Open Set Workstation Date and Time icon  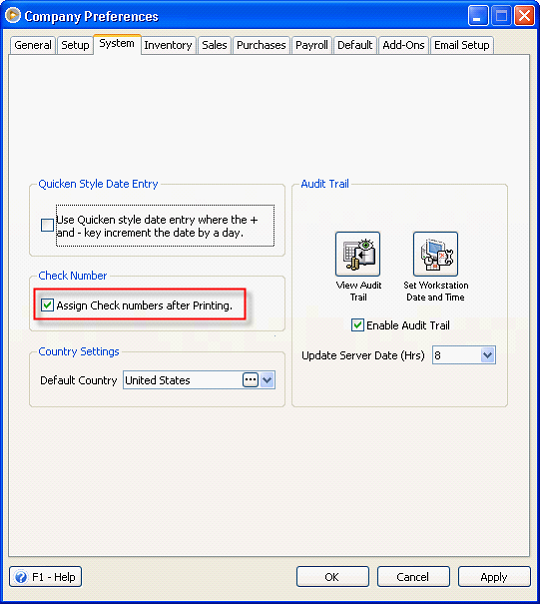click(435, 254)
